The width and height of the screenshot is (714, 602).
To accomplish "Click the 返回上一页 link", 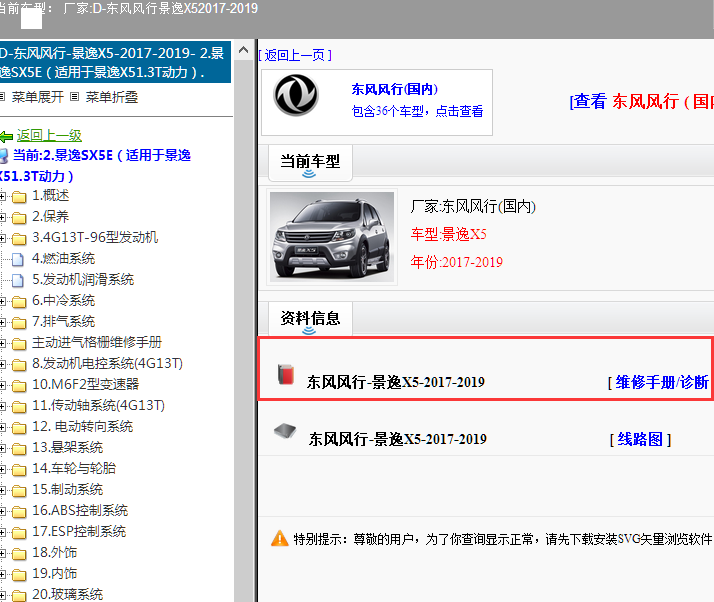I will pos(295,56).
